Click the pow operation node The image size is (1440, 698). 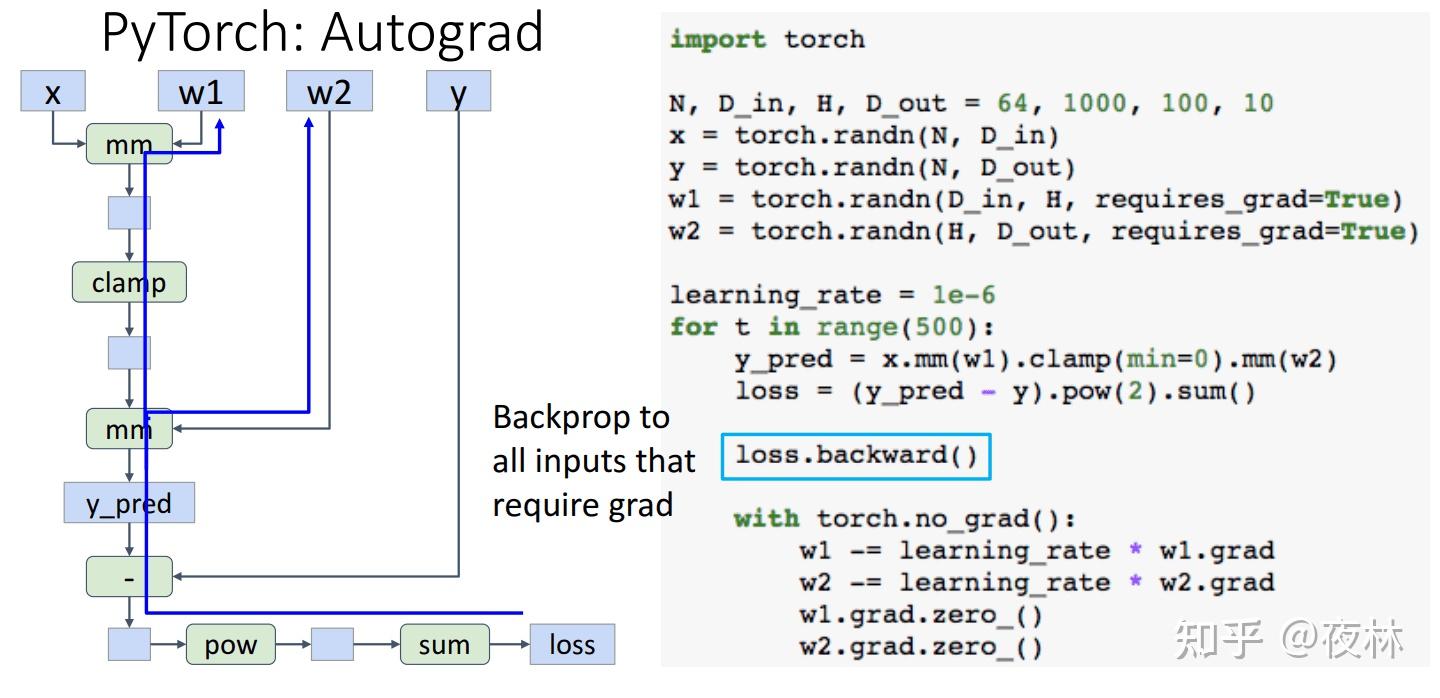coord(231,645)
